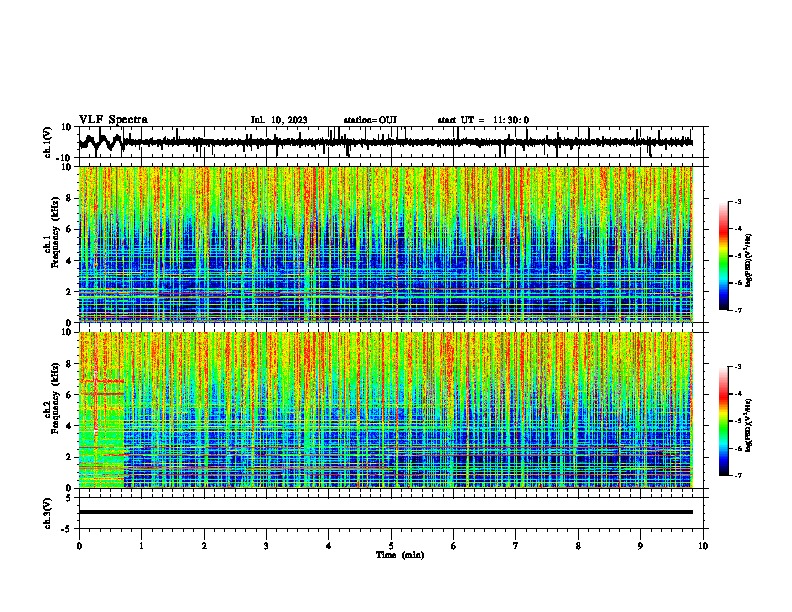Screen dimensions: 792x612
Task: Click time axis tick label "3"
Action: 266,546
